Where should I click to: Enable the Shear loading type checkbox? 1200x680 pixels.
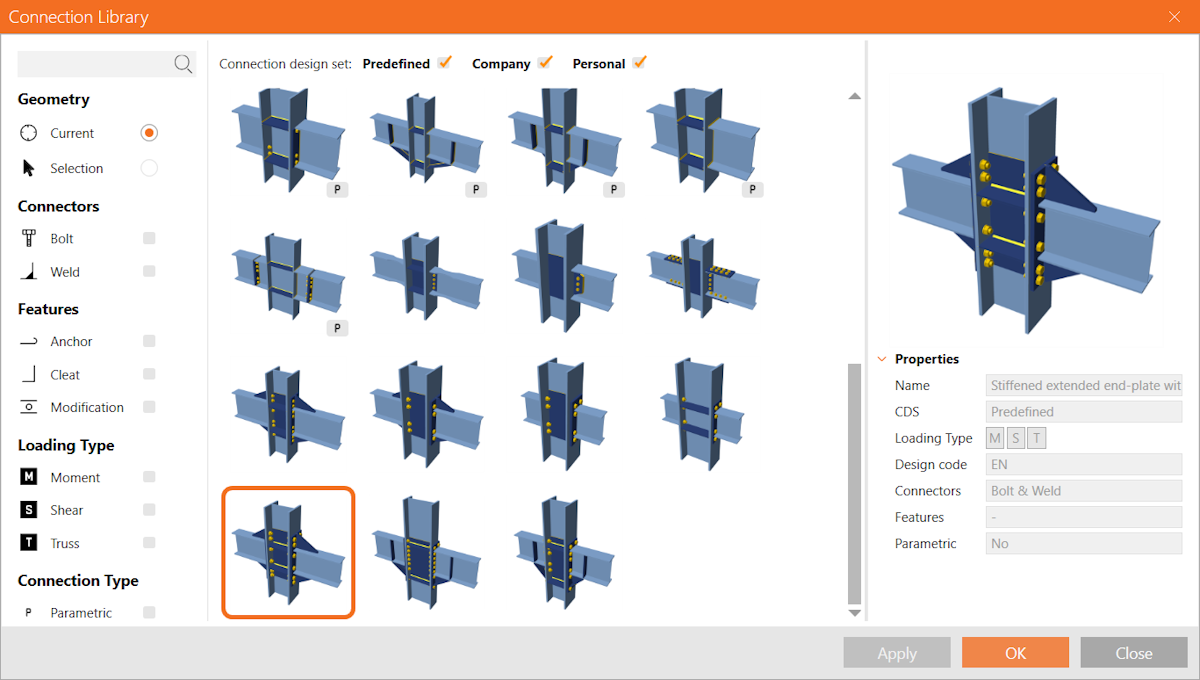[149, 509]
